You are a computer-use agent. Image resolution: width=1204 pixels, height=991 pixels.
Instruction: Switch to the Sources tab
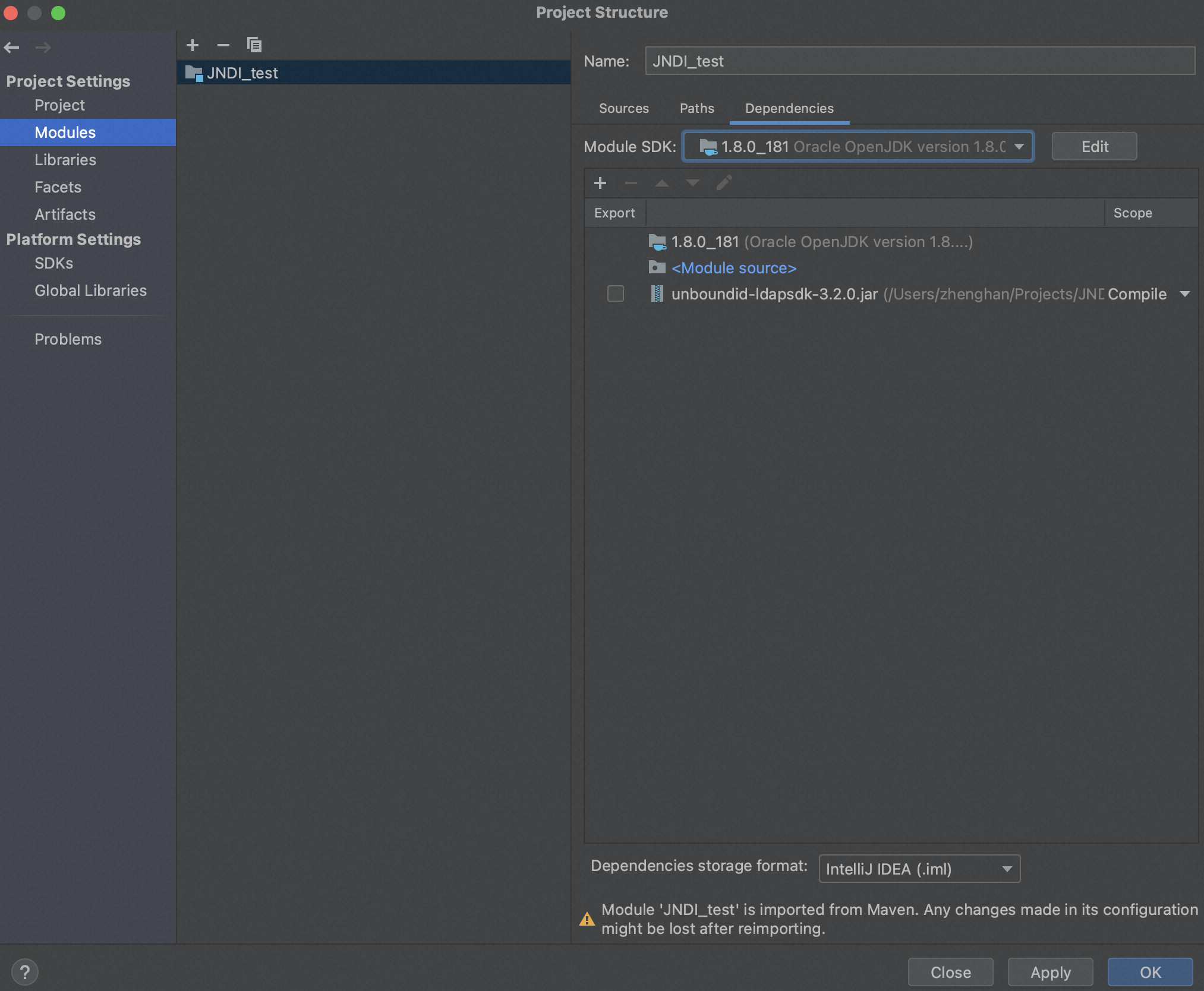coord(624,108)
